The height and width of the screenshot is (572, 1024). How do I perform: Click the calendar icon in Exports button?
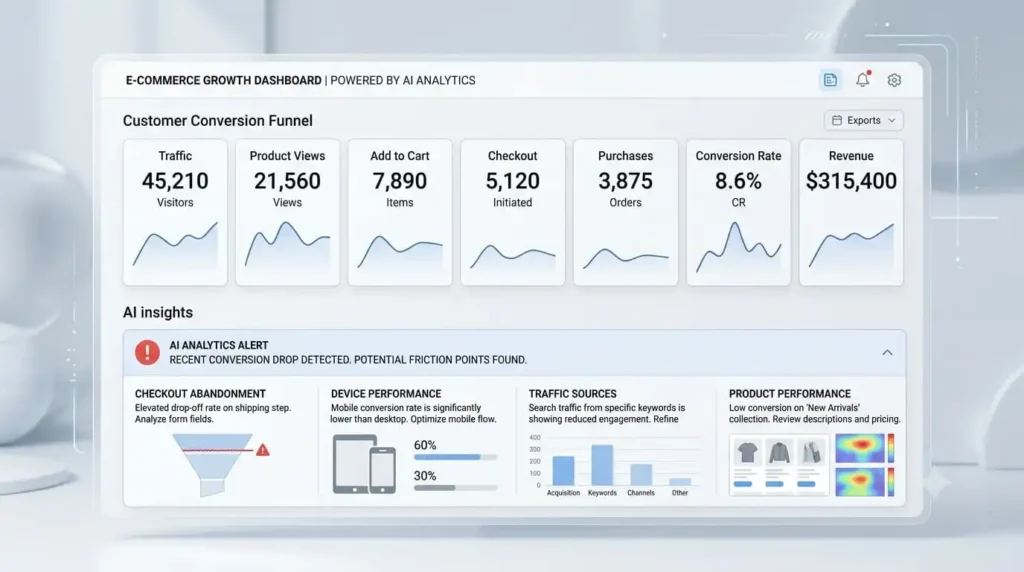coord(837,120)
